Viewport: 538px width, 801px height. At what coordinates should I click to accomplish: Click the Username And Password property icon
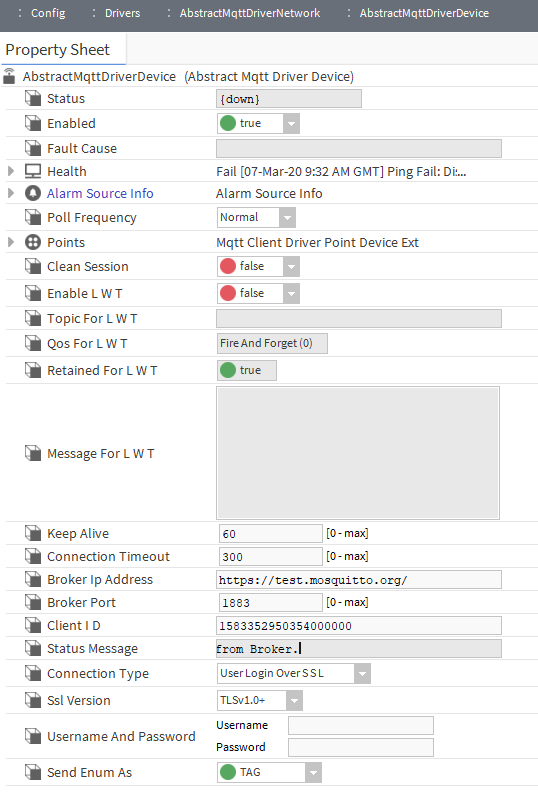[x=33, y=736]
